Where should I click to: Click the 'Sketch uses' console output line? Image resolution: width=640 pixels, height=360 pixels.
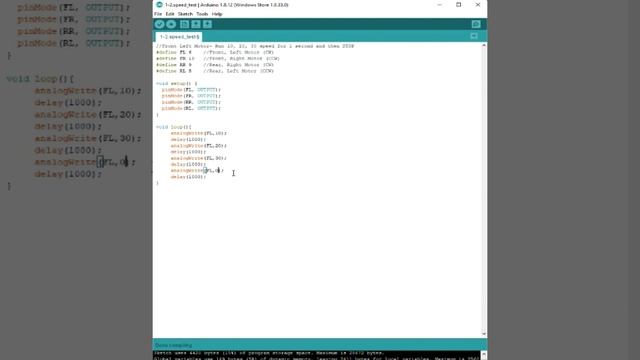tap(269, 353)
